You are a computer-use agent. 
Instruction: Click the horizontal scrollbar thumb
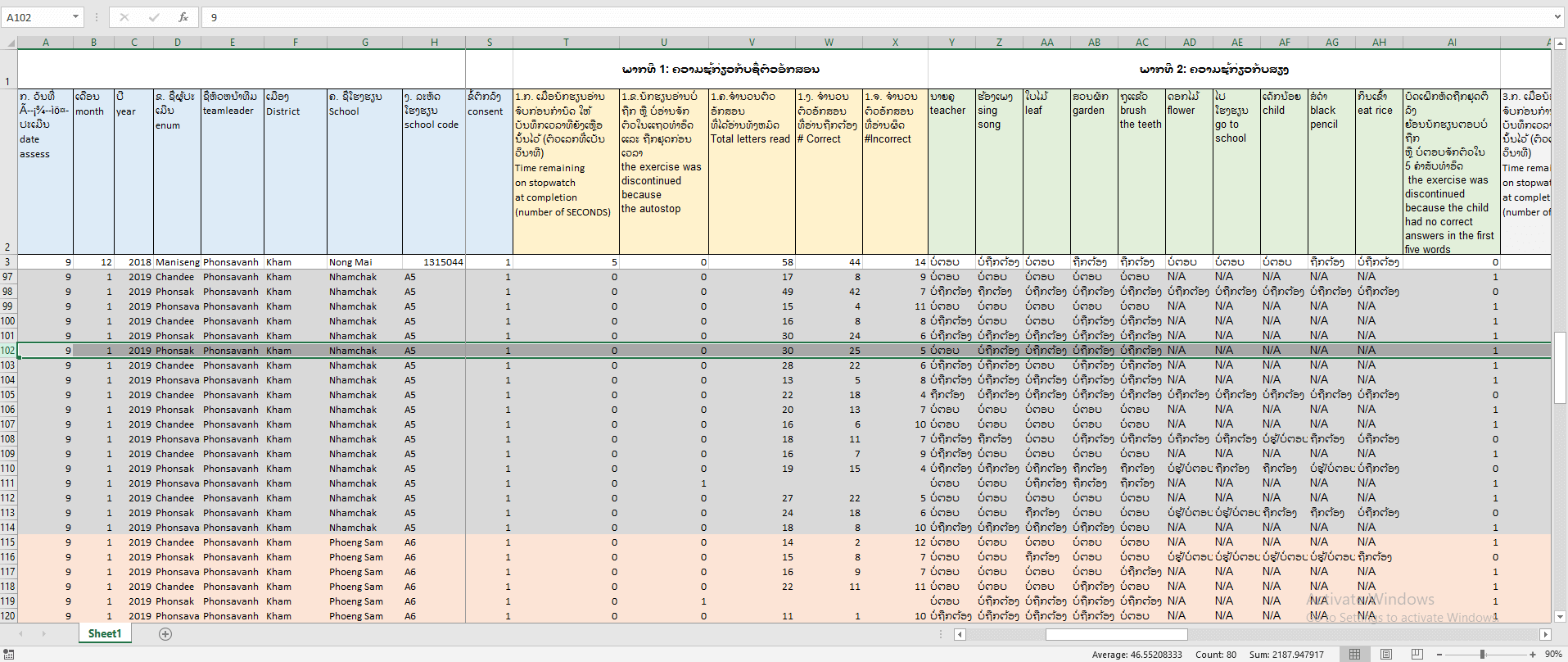[1117, 634]
